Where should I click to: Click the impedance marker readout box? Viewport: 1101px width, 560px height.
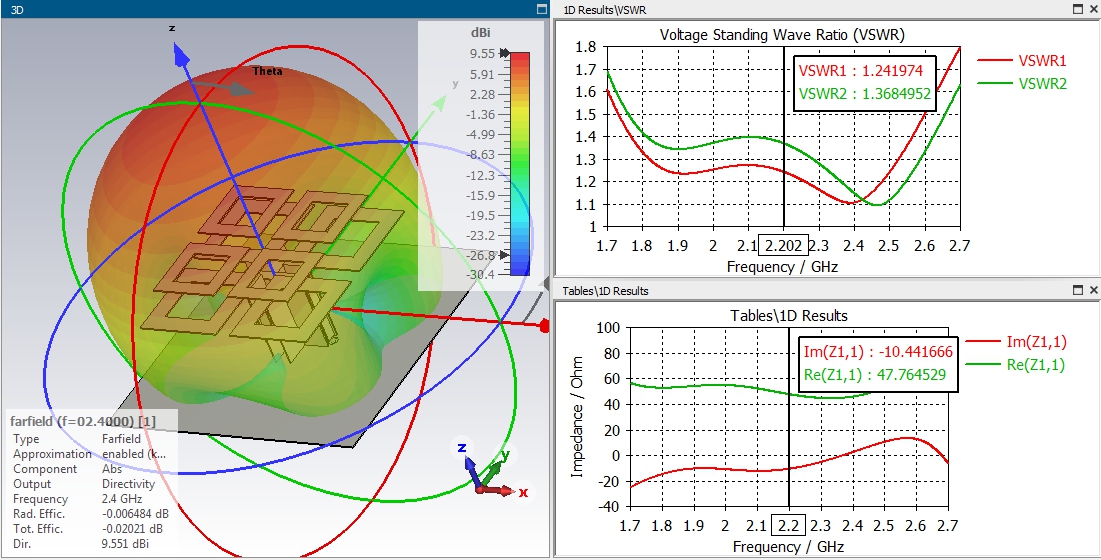tap(878, 363)
